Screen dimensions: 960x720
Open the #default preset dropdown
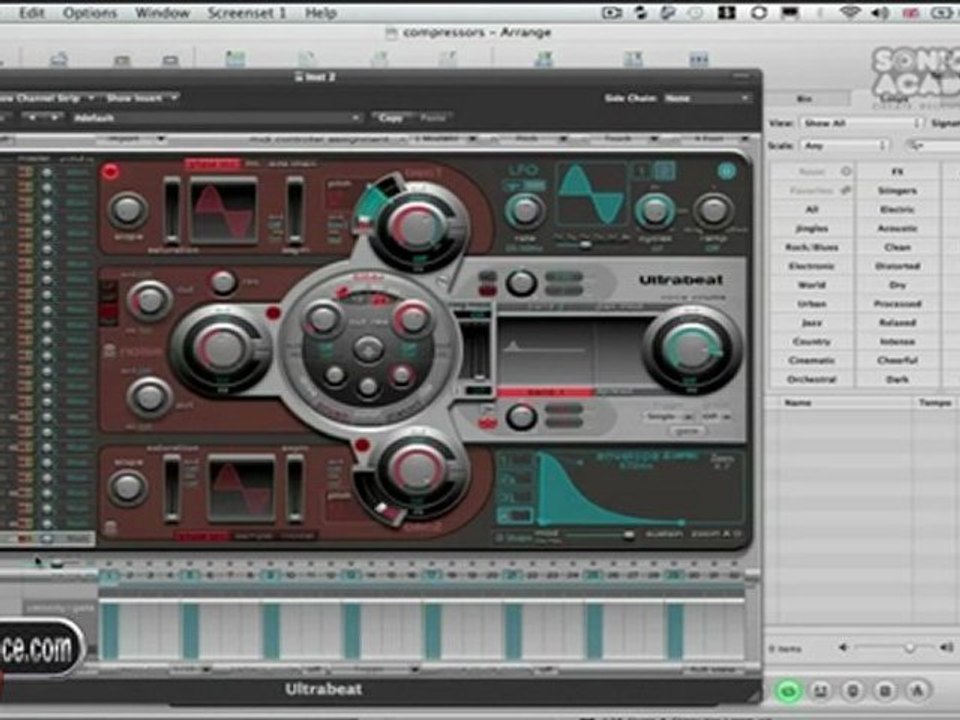point(216,118)
